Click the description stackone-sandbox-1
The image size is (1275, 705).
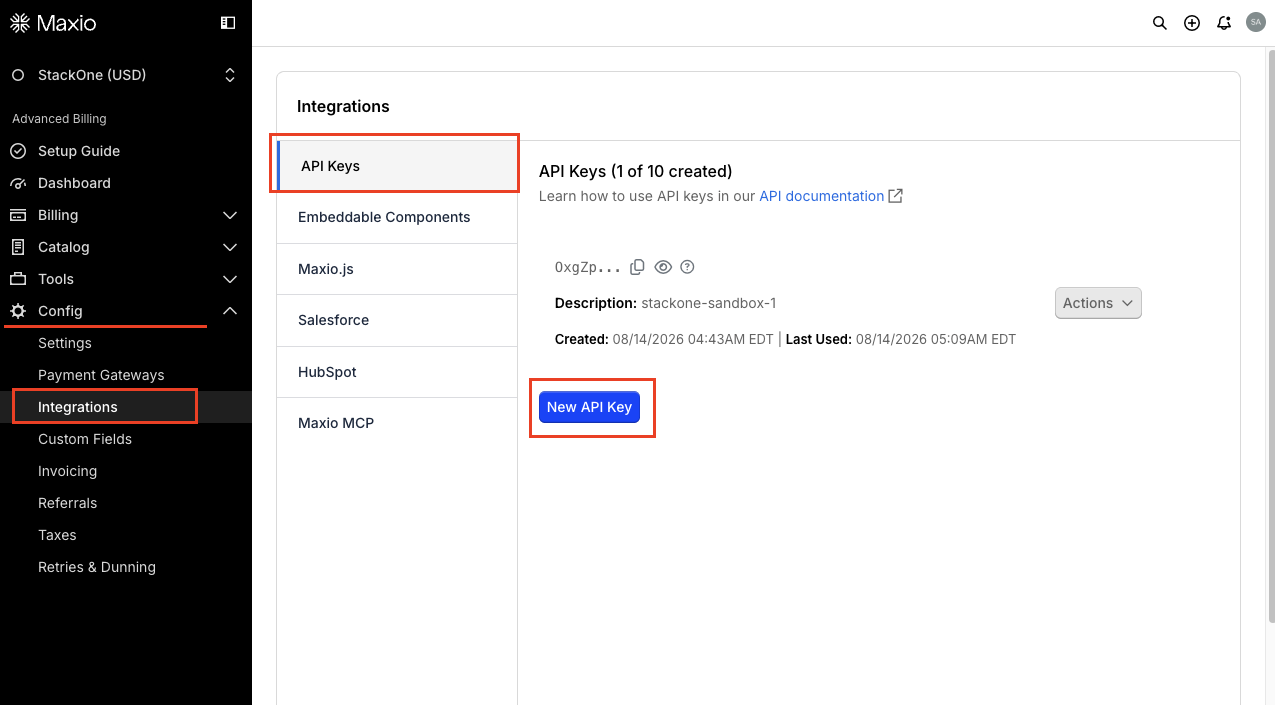(708, 303)
